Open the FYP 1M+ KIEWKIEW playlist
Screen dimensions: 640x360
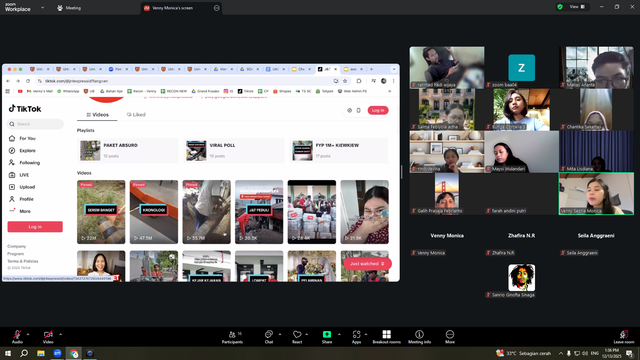(340, 151)
